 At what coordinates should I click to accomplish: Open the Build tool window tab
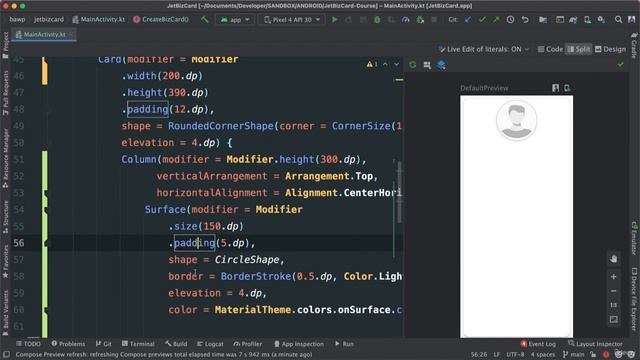tap(176, 344)
